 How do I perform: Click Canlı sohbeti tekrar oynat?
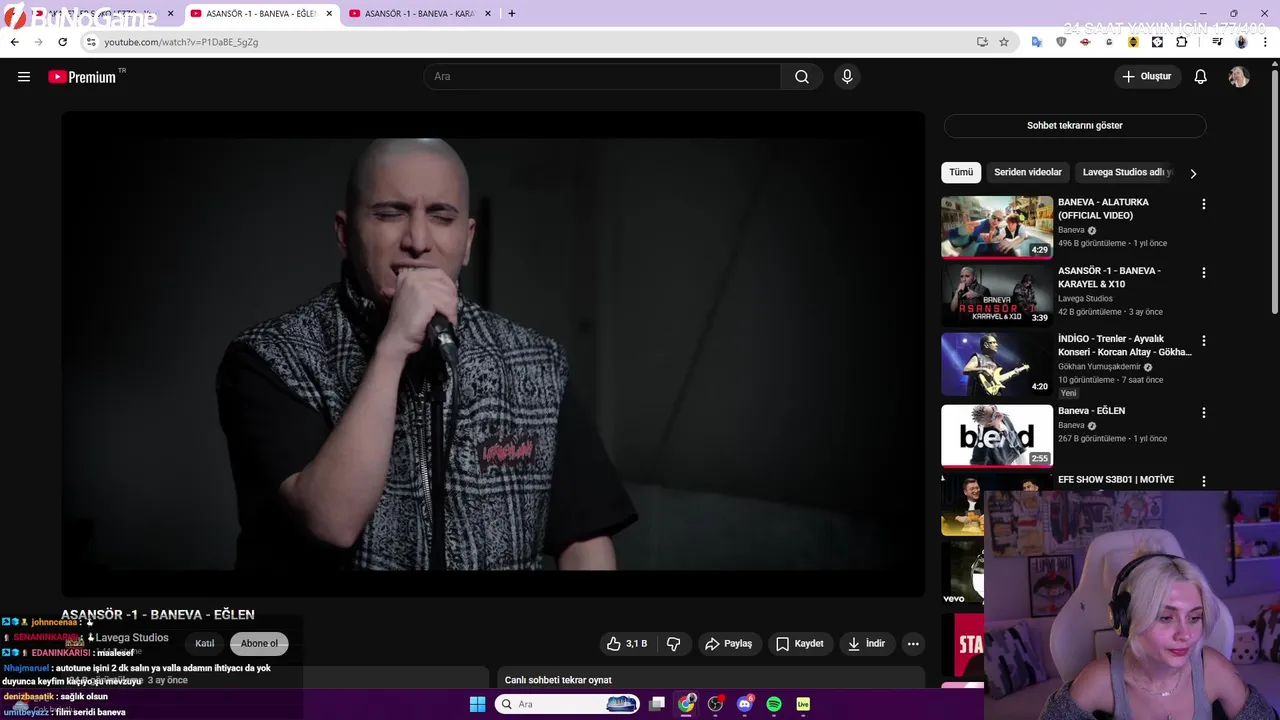[558, 680]
